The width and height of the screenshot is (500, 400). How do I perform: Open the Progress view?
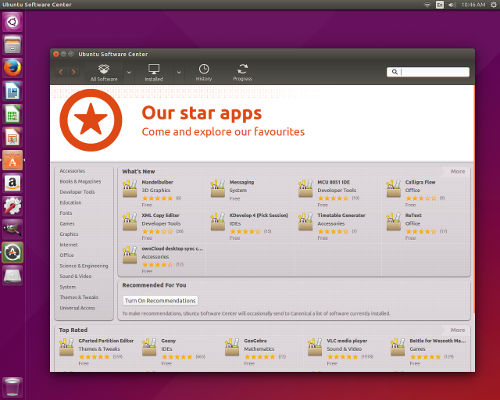point(242,73)
